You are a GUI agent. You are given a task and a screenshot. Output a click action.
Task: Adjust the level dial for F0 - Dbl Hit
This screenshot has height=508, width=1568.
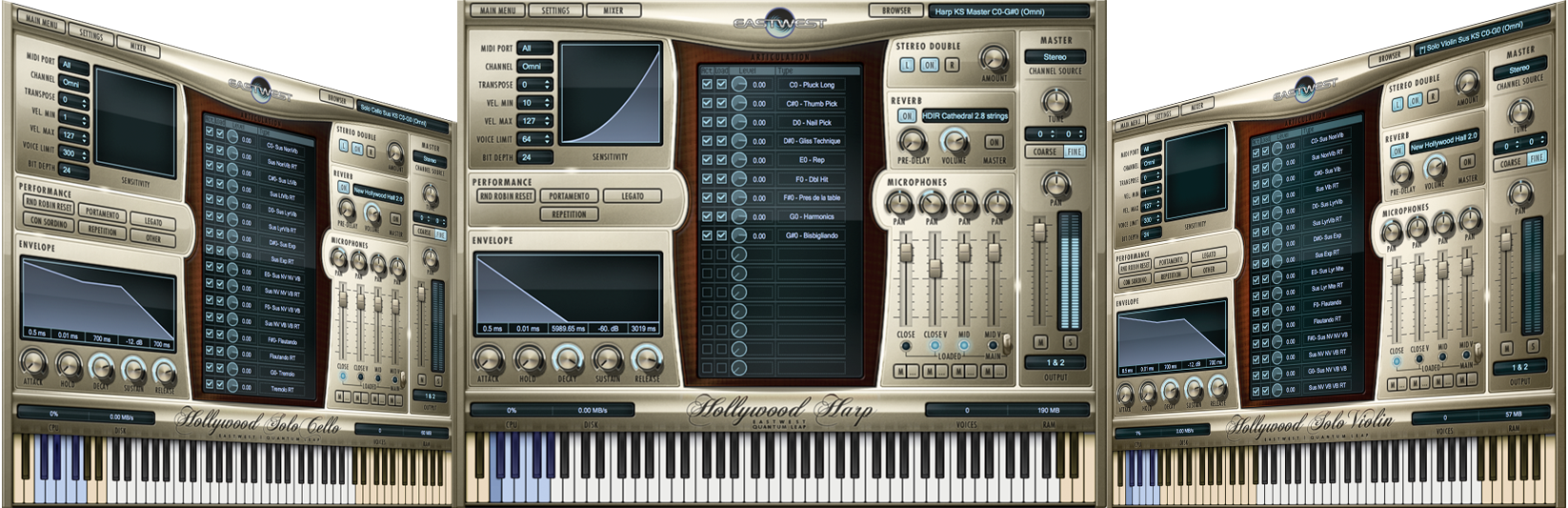(738, 179)
